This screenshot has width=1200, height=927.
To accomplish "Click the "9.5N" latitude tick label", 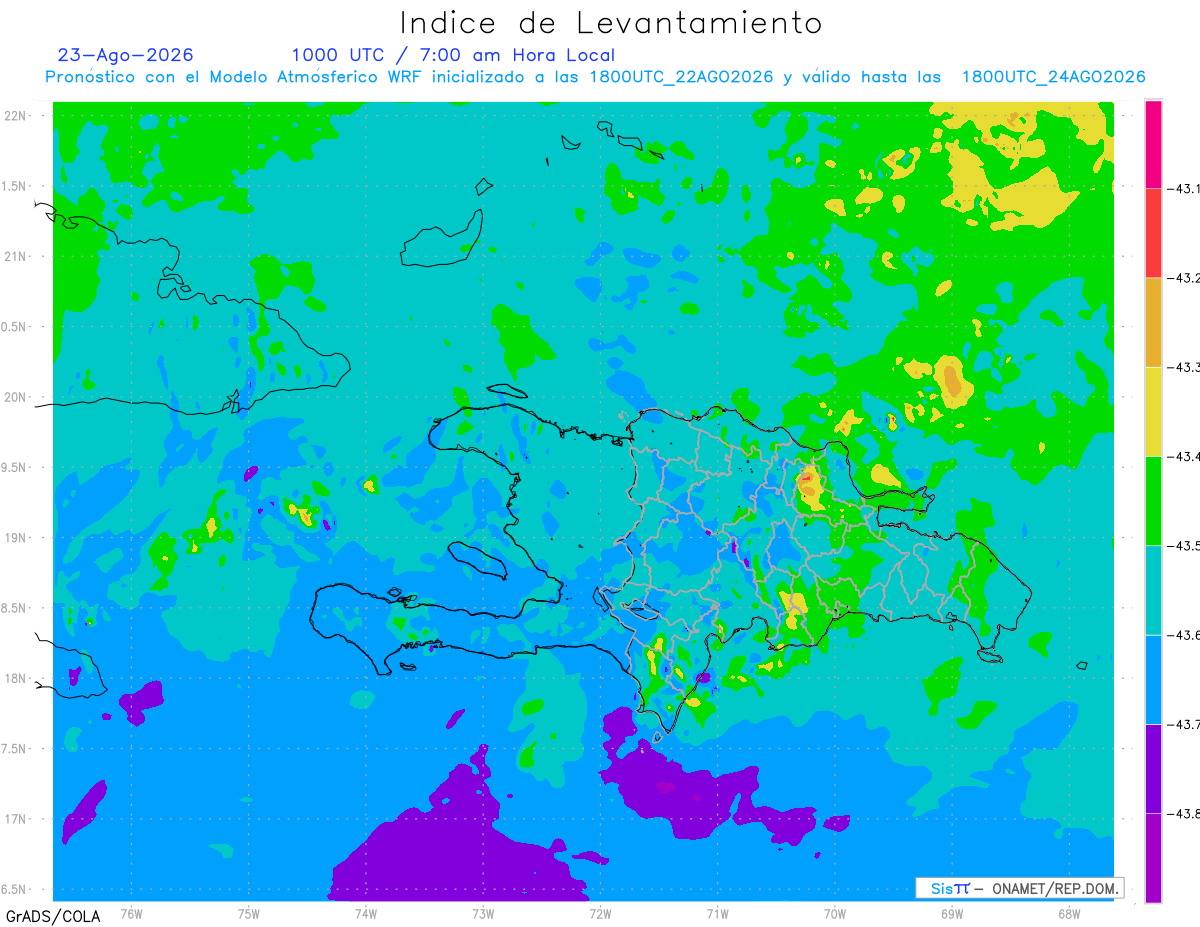I will pyautogui.click(x=15, y=468).
